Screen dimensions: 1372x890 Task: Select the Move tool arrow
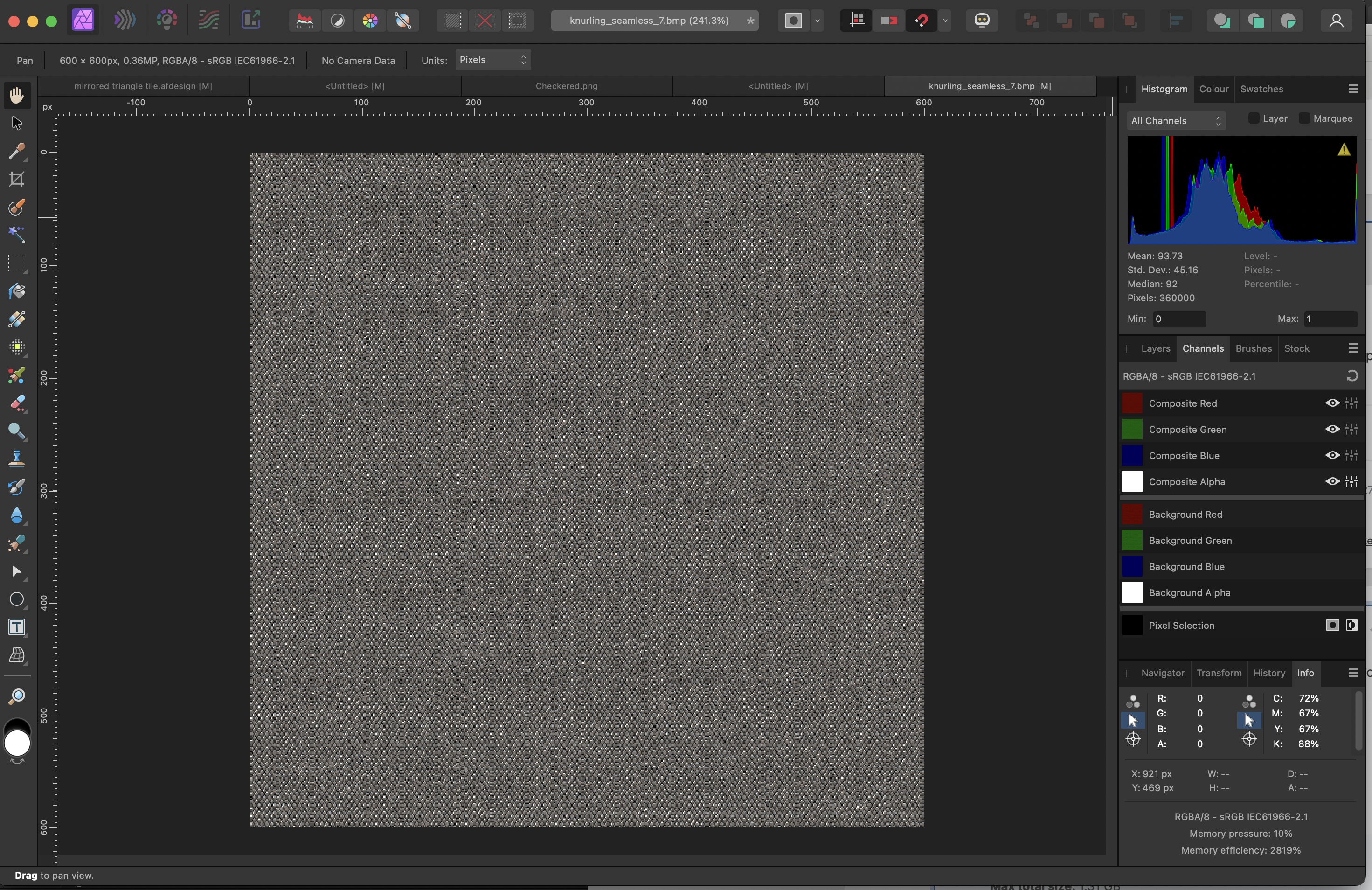(17, 123)
